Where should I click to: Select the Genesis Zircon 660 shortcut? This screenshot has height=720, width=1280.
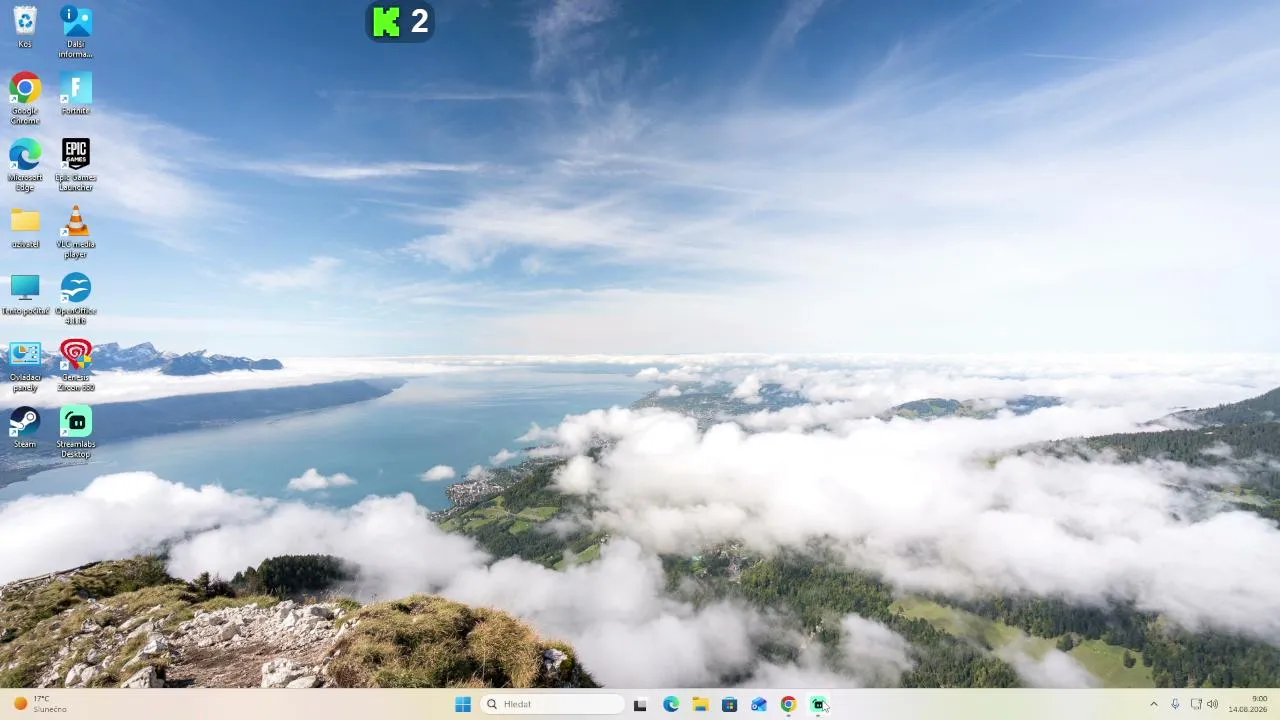(x=76, y=365)
